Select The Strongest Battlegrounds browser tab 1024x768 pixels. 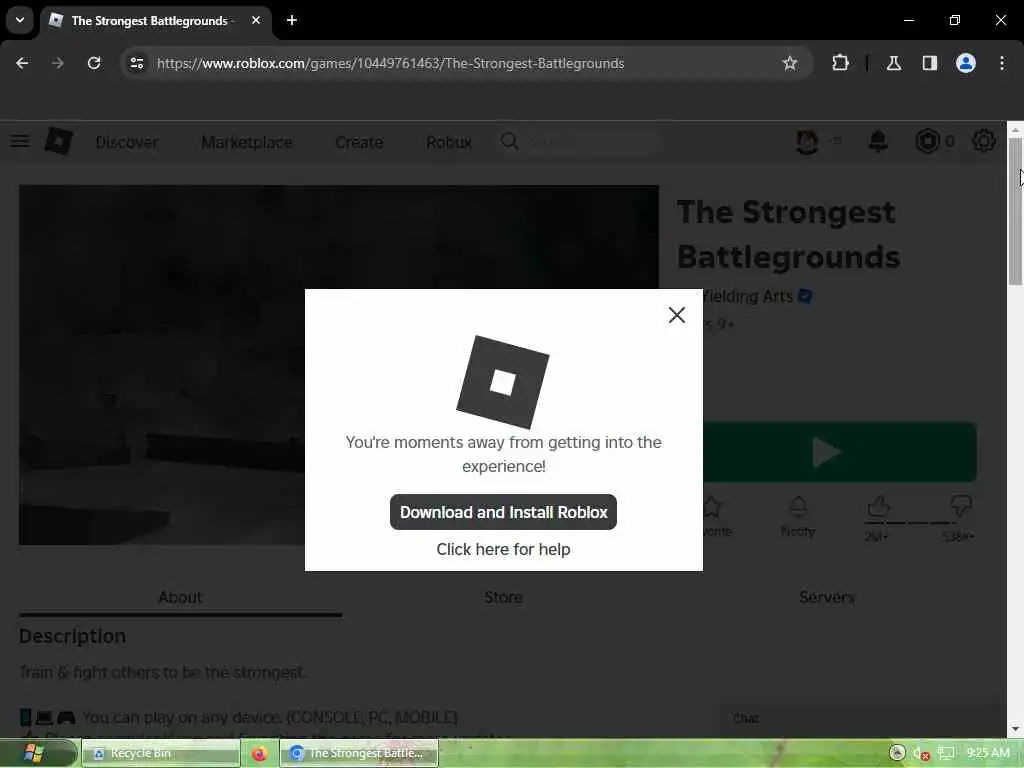coord(156,21)
